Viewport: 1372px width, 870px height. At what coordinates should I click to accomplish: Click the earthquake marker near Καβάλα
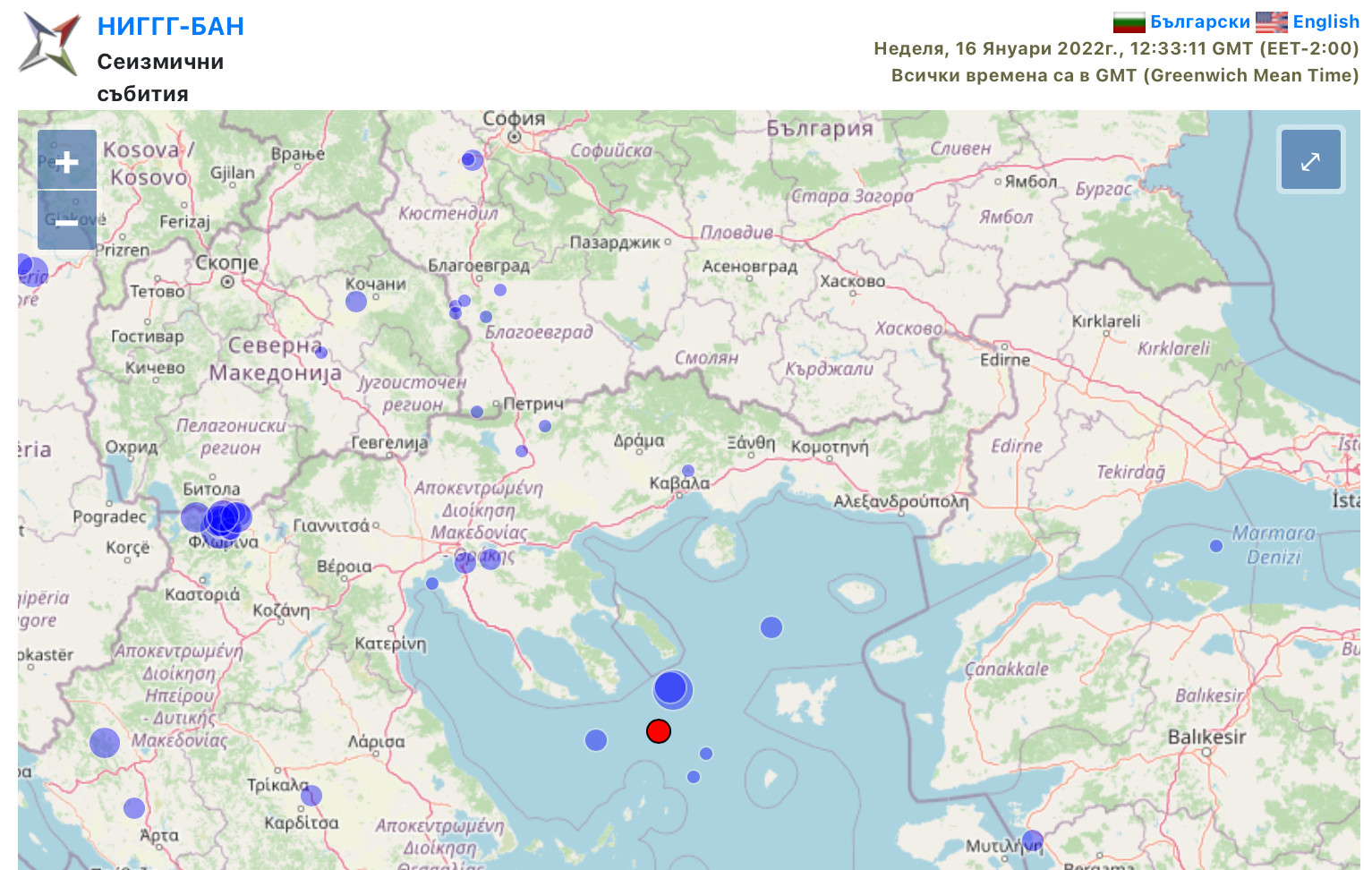point(688,471)
